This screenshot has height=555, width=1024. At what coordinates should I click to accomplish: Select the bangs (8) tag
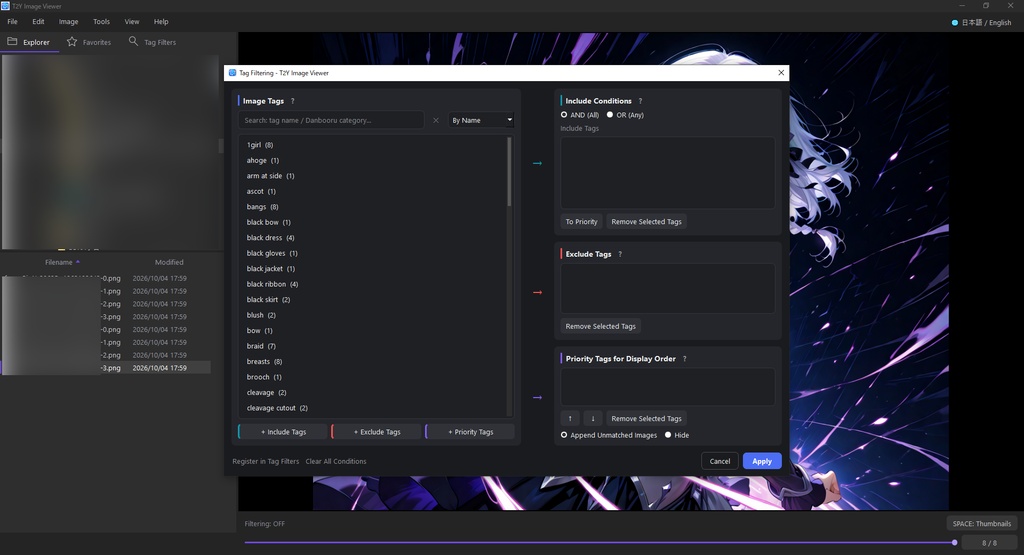tap(263, 207)
